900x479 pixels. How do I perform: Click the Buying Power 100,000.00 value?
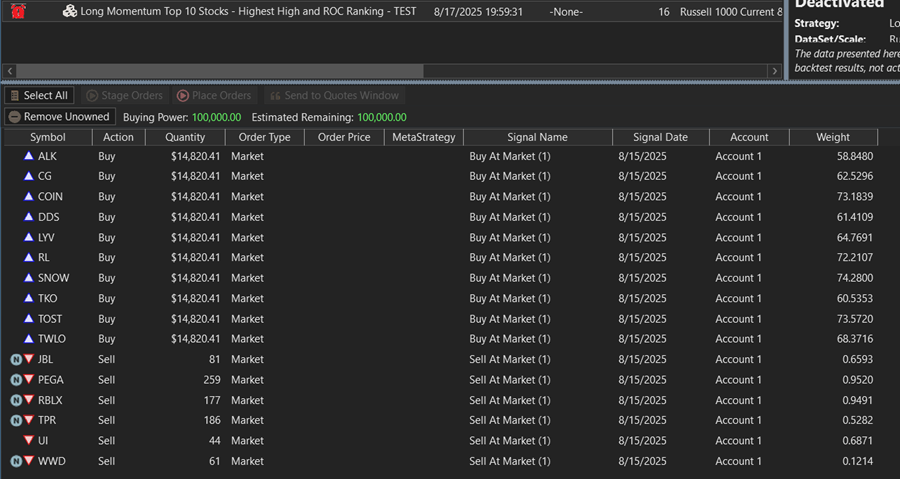coord(216,118)
